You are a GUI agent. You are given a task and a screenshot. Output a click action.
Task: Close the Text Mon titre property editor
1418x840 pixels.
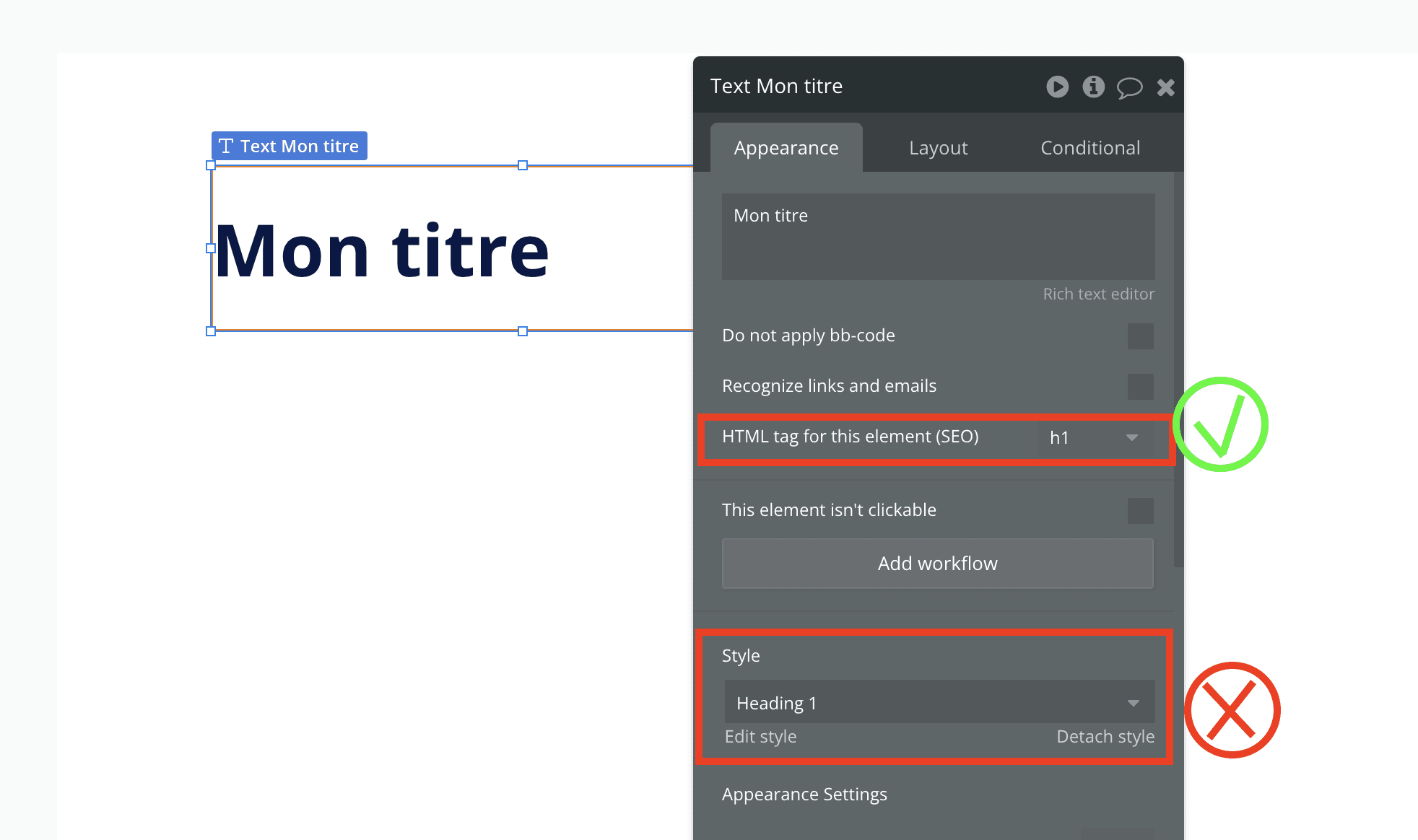click(1165, 87)
